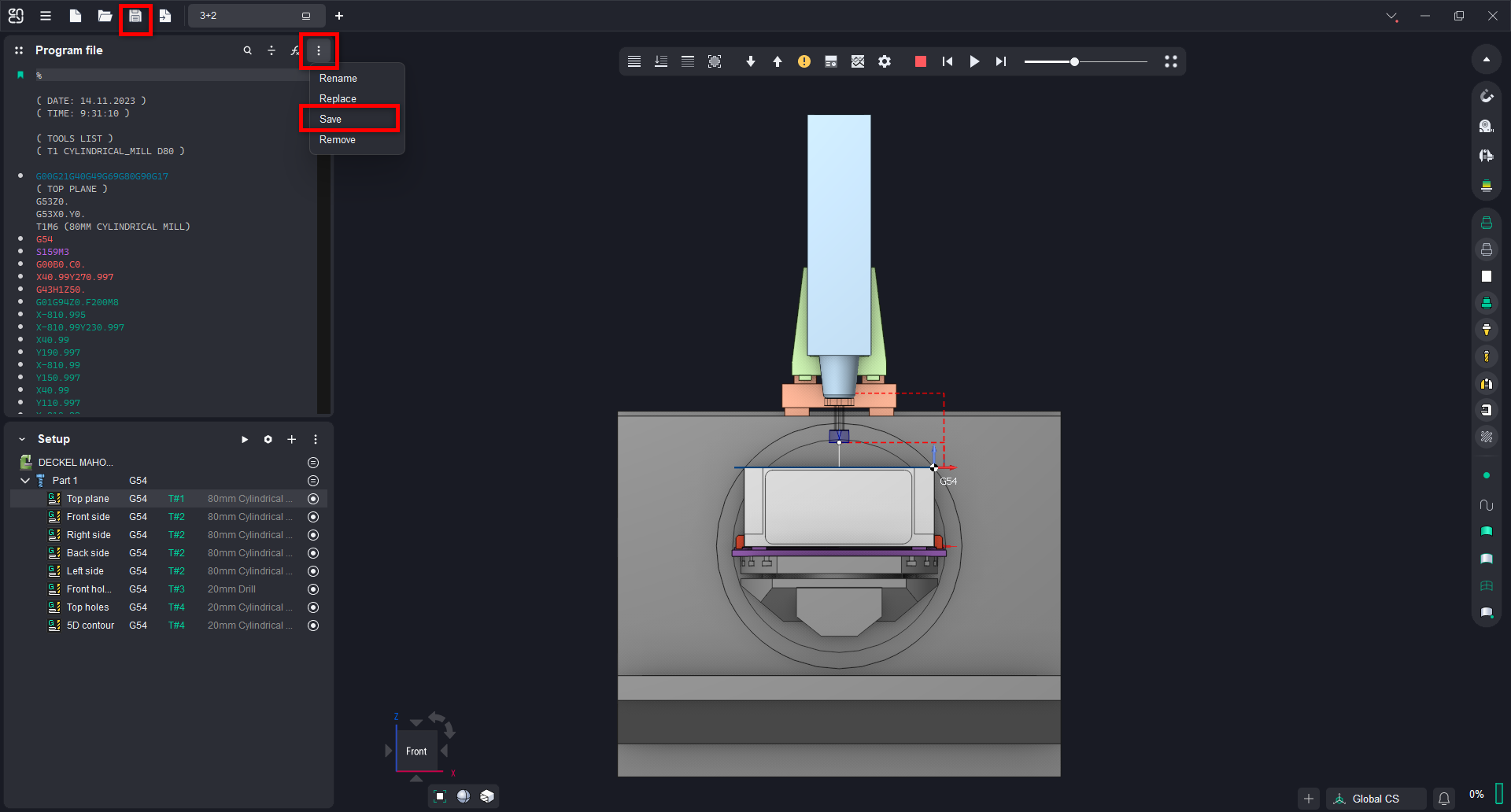Open the Global CS coordinate system selector
Viewport: 1511px width, 812px height.
[1375, 799]
